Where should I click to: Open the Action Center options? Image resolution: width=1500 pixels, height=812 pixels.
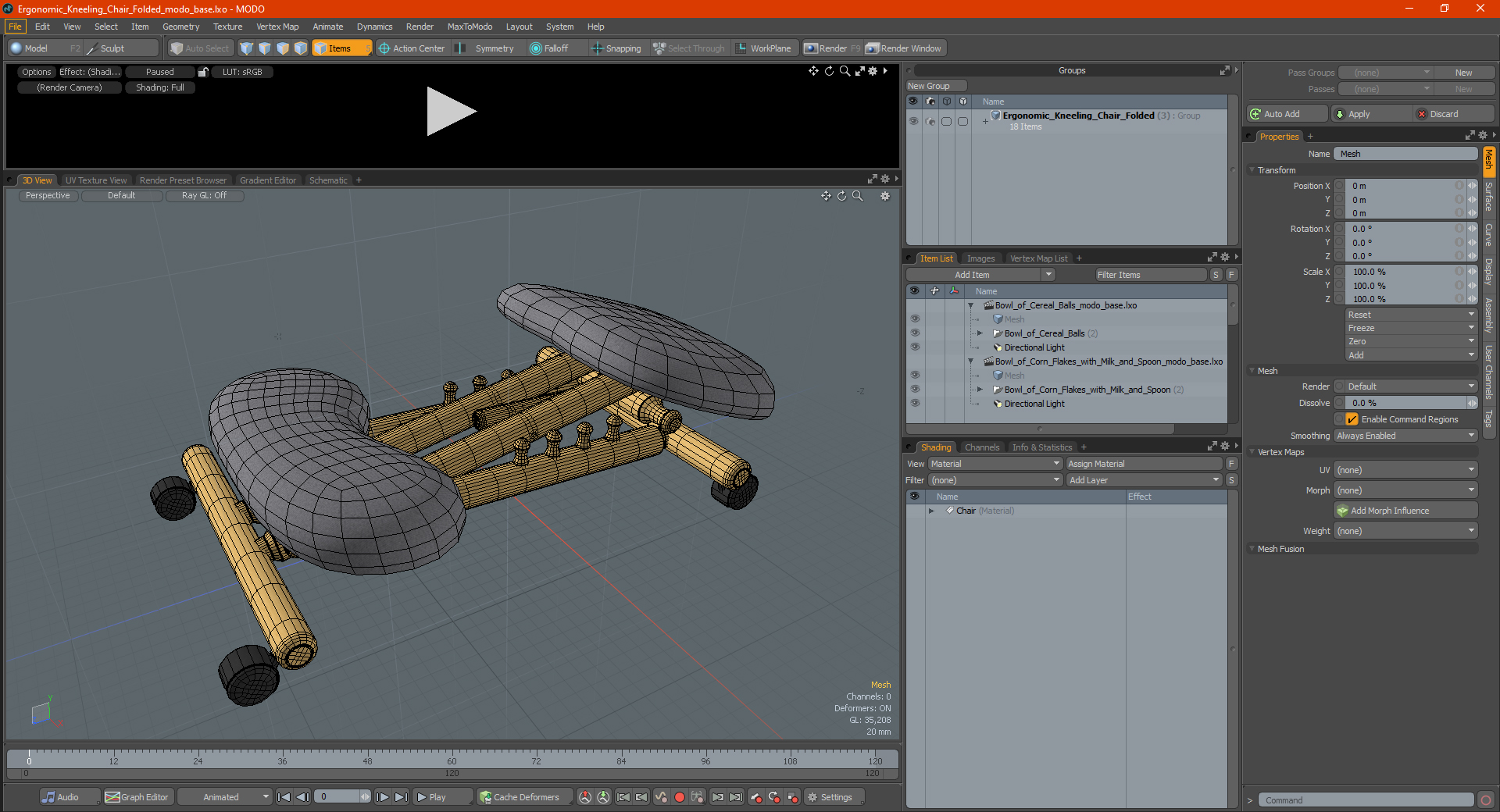coord(412,48)
